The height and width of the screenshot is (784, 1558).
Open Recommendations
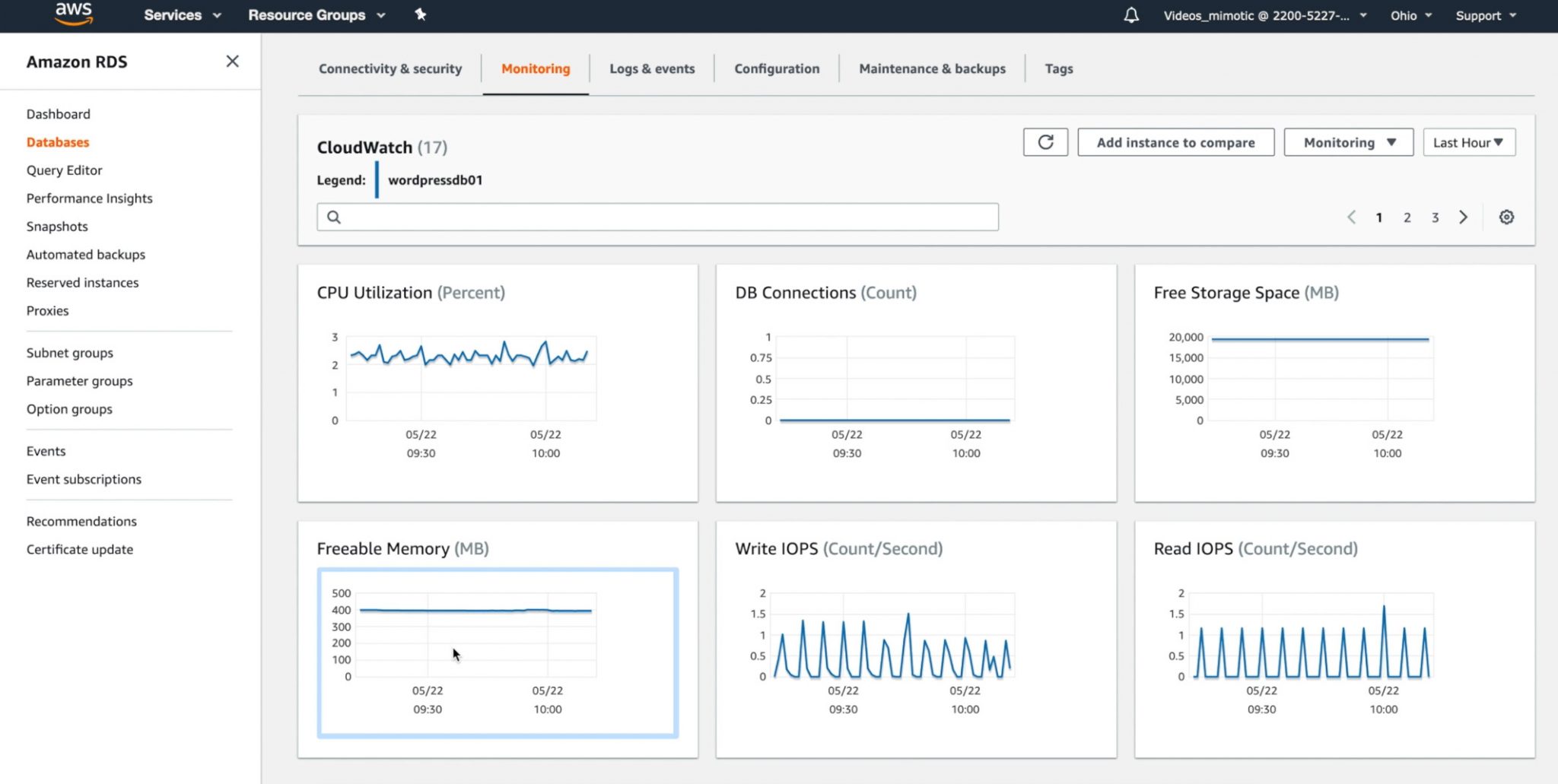click(82, 521)
